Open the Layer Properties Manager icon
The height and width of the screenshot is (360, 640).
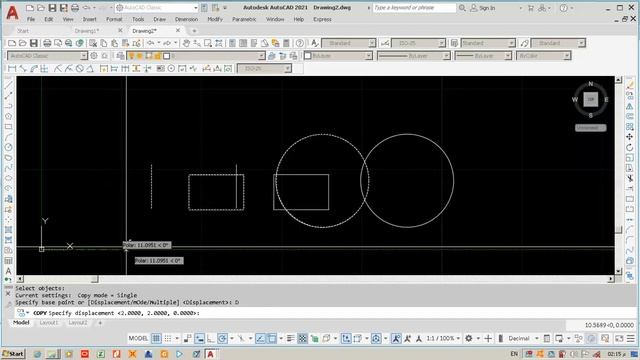[x=120, y=56]
